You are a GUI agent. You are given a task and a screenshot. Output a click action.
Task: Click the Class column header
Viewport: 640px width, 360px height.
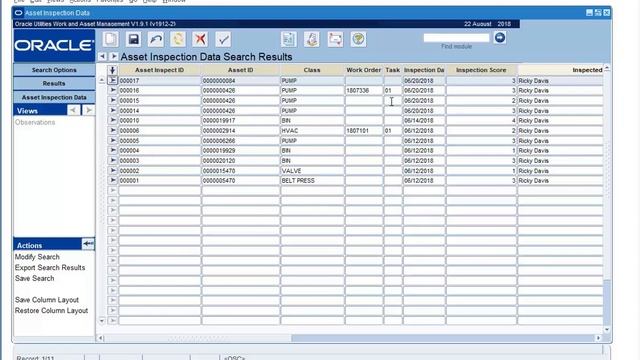coord(312,70)
